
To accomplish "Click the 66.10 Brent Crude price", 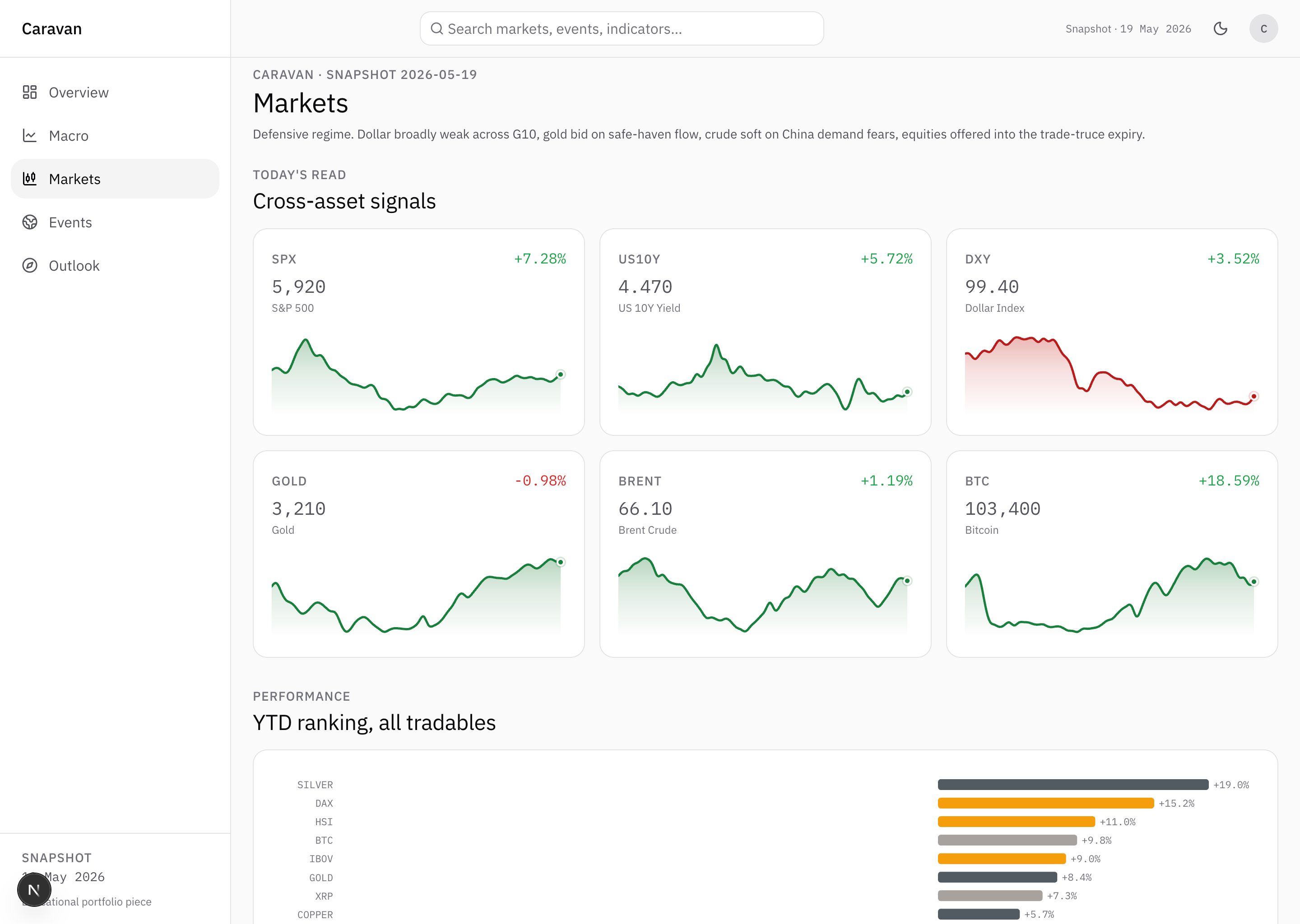I will (x=645, y=508).
